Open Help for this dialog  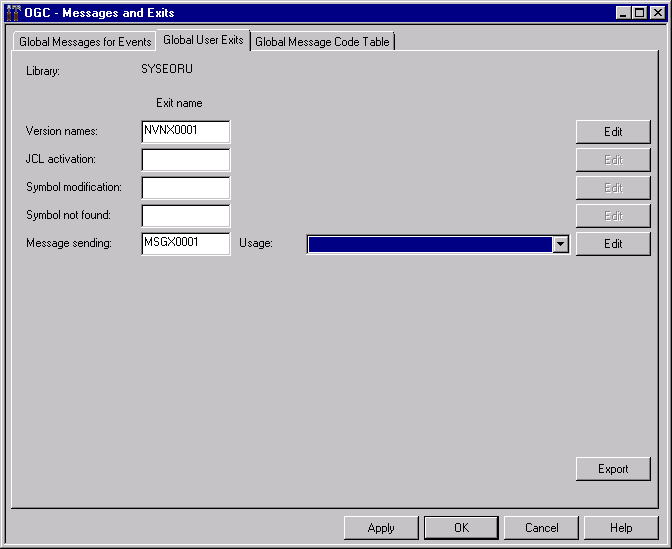point(621,528)
